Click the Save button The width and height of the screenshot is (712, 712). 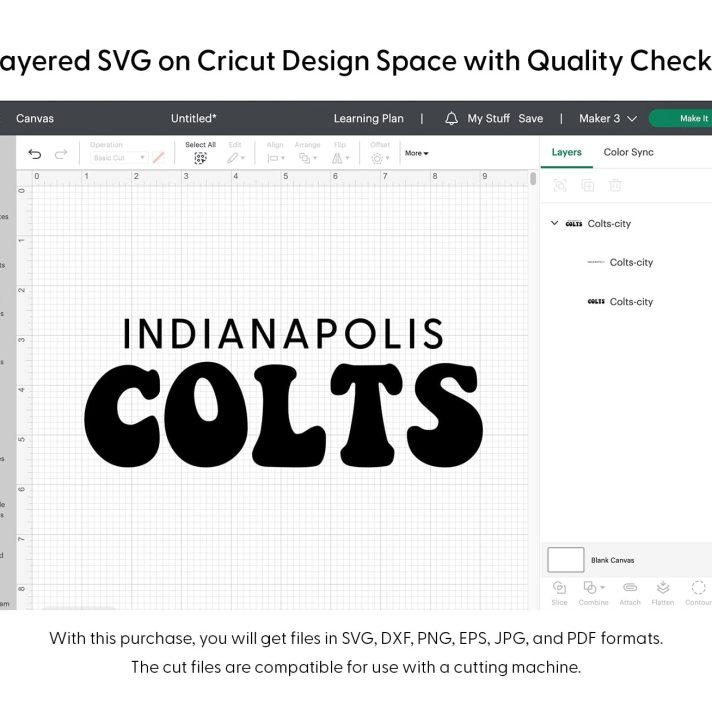(x=530, y=119)
